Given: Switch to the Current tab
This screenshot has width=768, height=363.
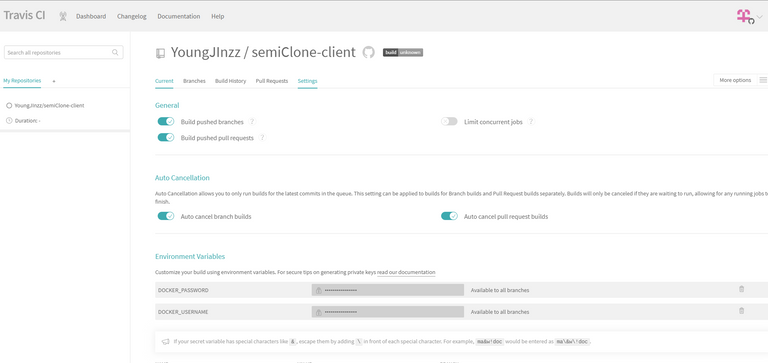Looking at the screenshot, I should pyautogui.click(x=164, y=81).
